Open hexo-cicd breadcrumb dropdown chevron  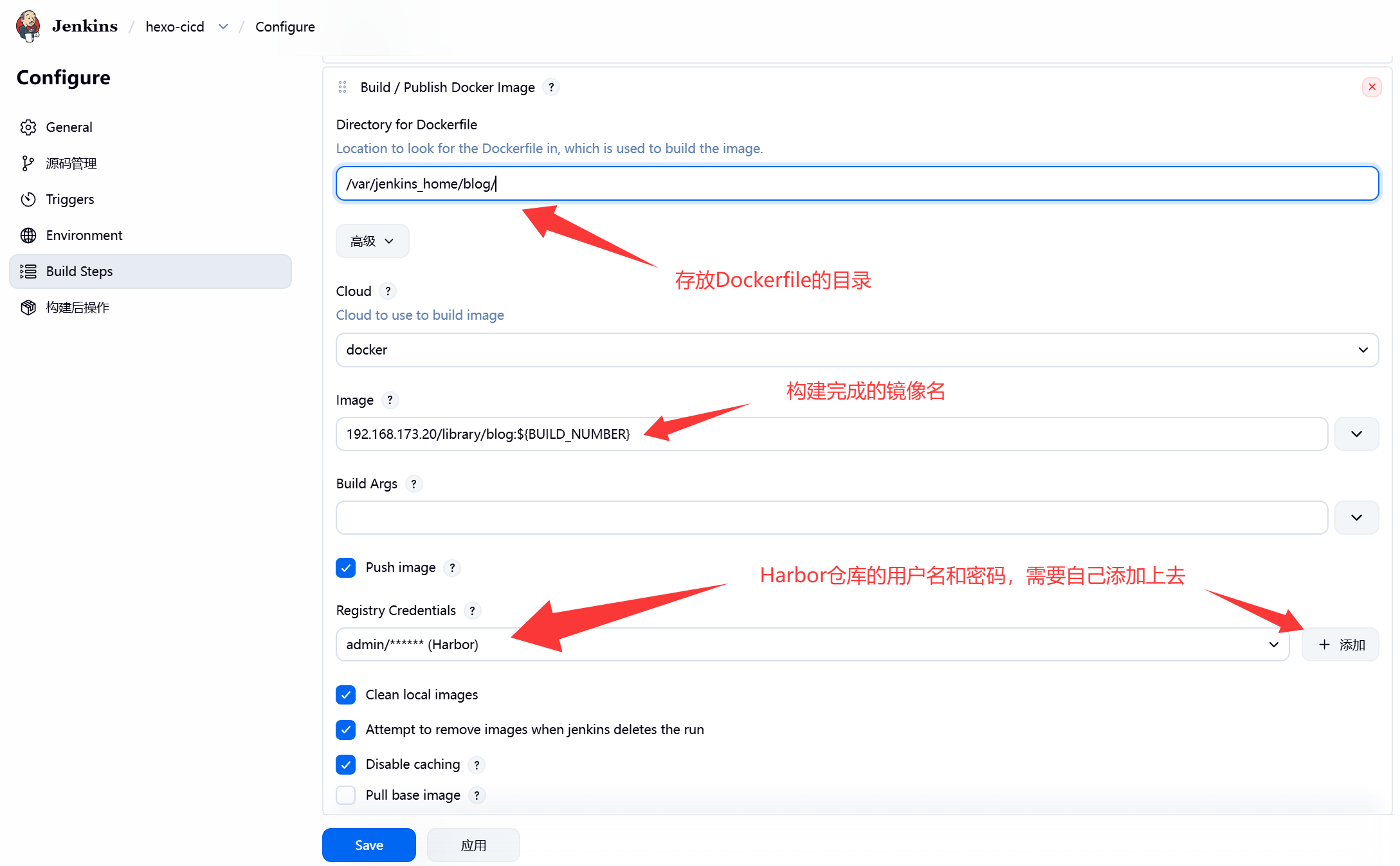tap(223, 26)
